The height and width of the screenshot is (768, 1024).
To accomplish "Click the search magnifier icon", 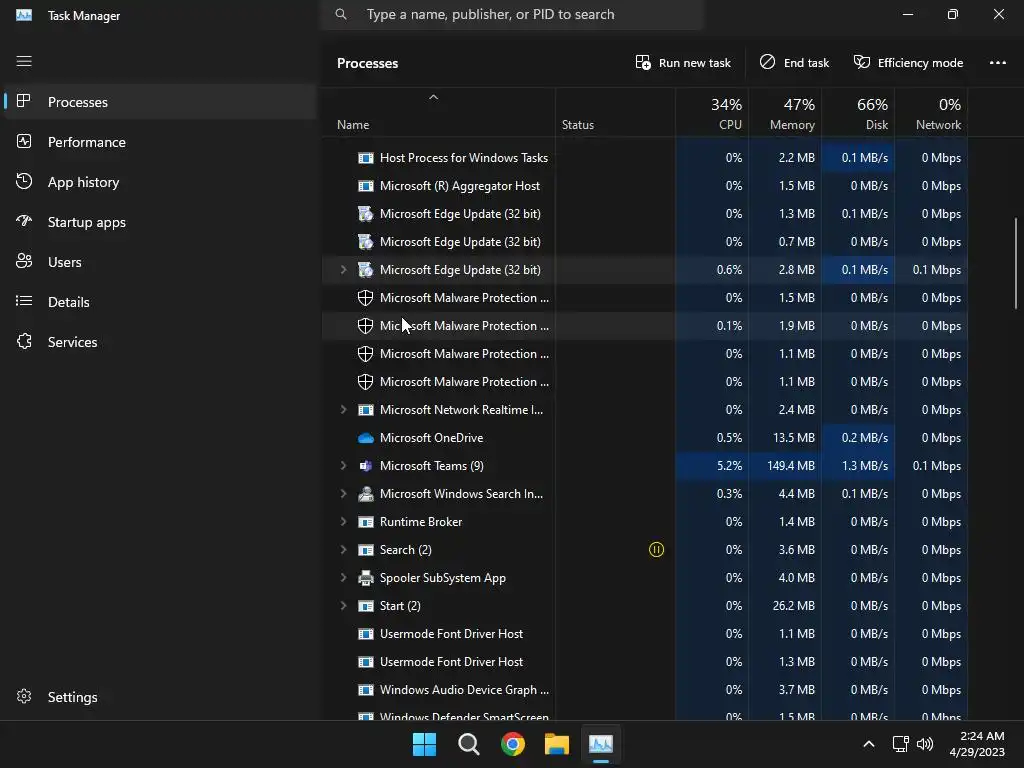I will point(341,14).
